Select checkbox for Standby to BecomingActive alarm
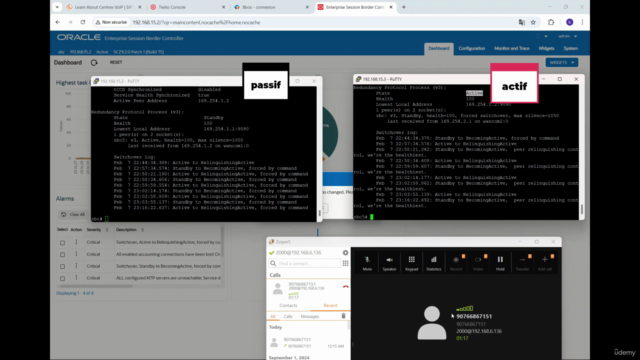The height and width of the screenshot is (360, 640). (62, 266)
